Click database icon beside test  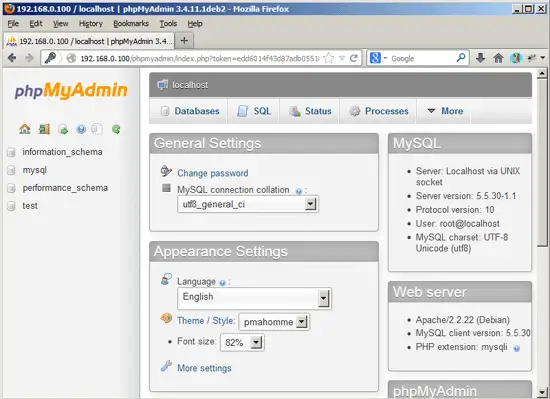click(11, 206)
